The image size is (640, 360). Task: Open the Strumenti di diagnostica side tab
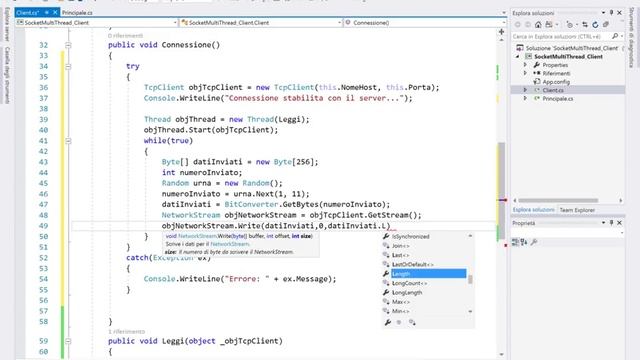(x=632, y=37)
